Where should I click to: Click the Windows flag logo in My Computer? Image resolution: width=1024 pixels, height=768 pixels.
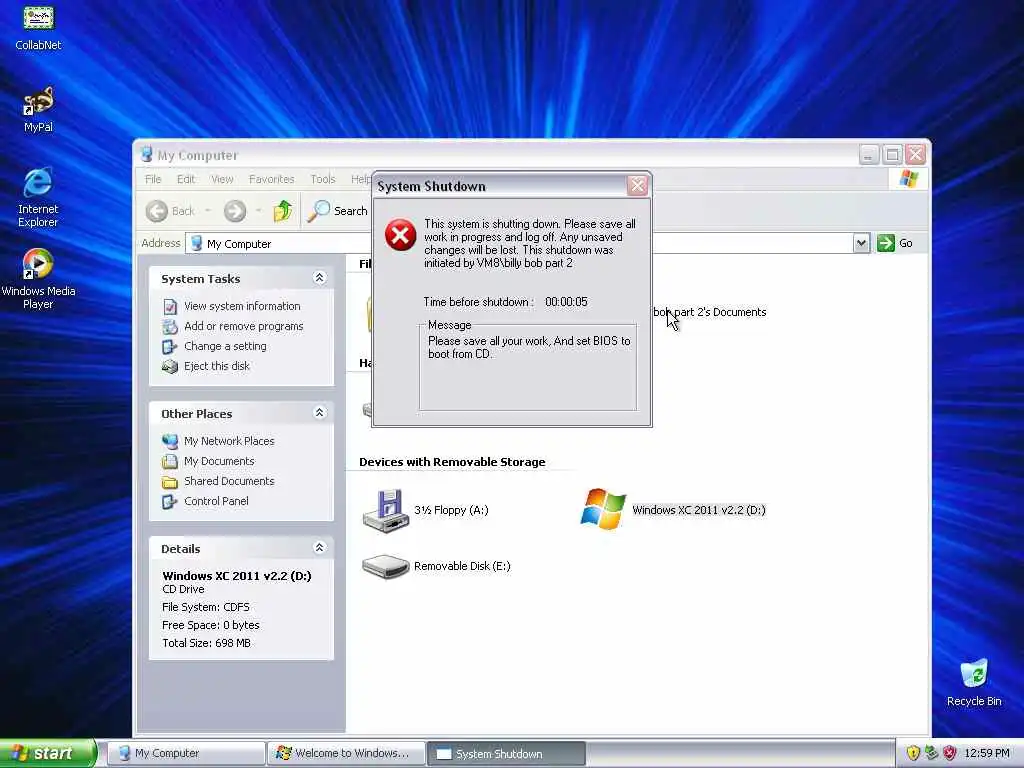pos(908,178)
